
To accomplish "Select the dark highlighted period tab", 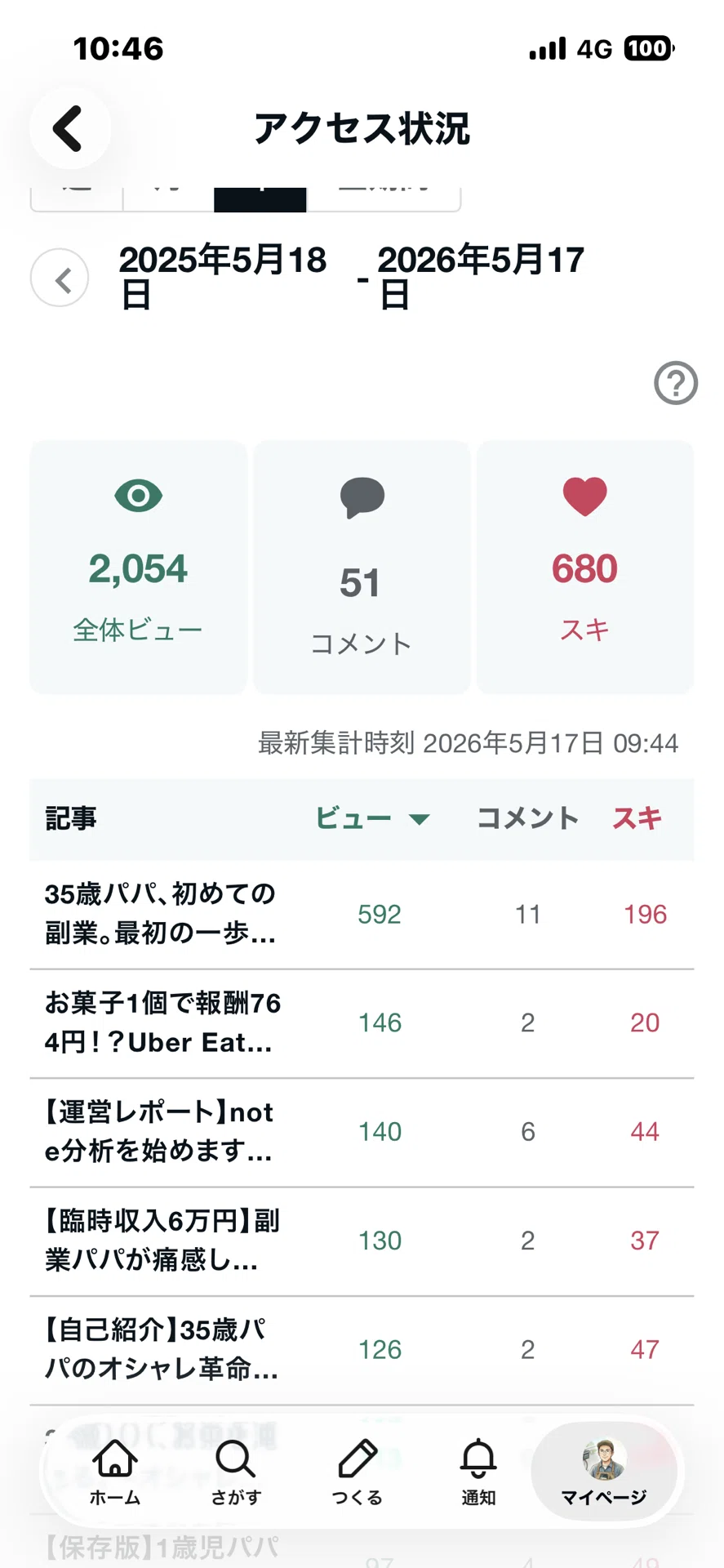I will click(260, 198).
